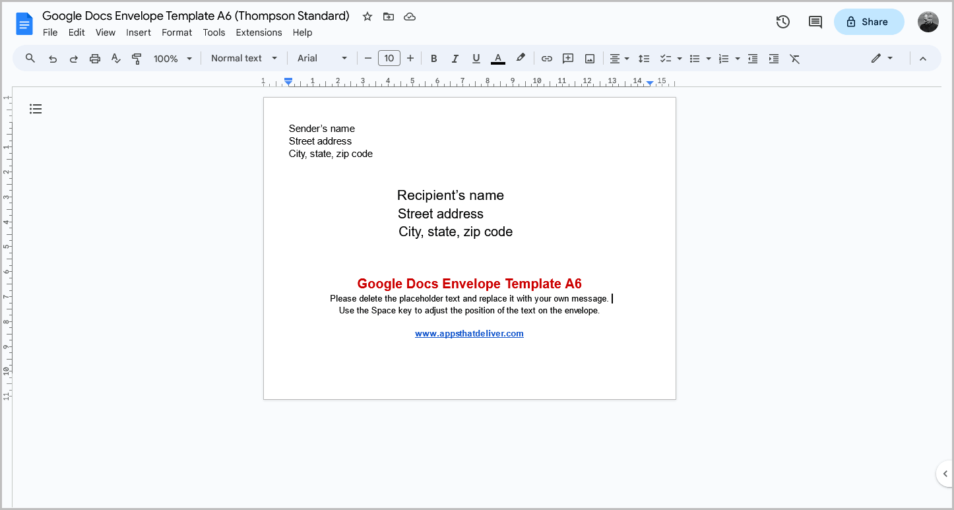
Task: Click the font size field
Action: tap(389, 58)
